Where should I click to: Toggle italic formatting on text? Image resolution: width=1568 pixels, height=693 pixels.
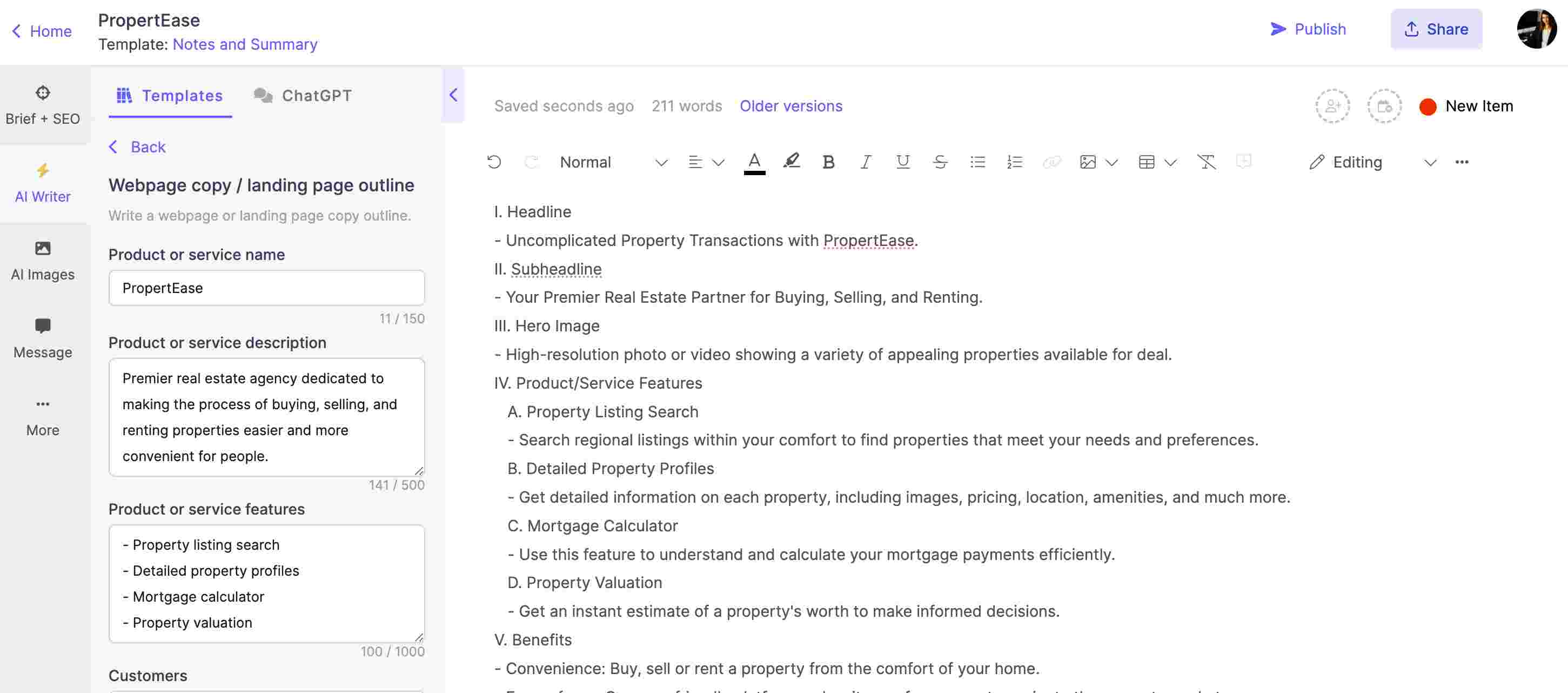click(865, 161)
